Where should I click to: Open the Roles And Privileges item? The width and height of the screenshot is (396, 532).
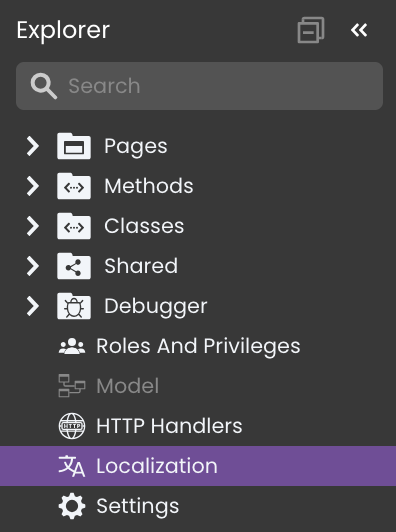(198, 346)
